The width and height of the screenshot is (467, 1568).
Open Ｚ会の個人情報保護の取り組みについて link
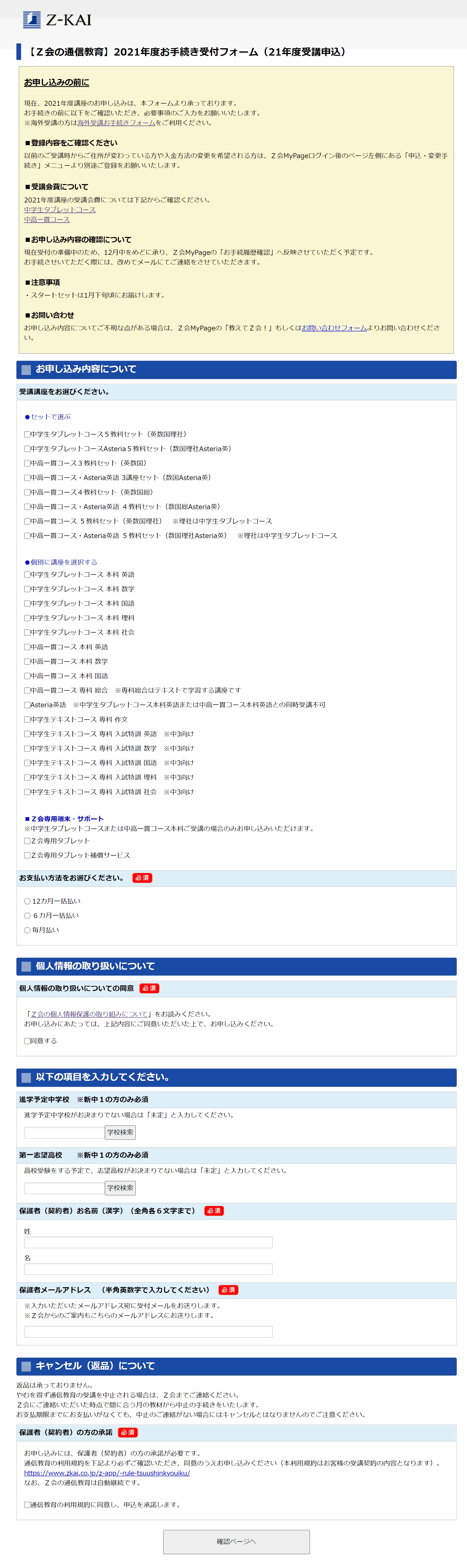click(x=89, y=1015)
